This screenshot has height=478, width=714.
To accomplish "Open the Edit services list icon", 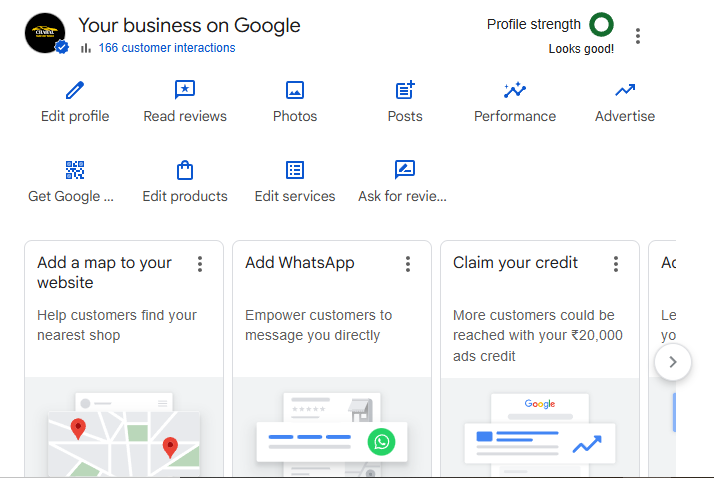I will 295,170.
